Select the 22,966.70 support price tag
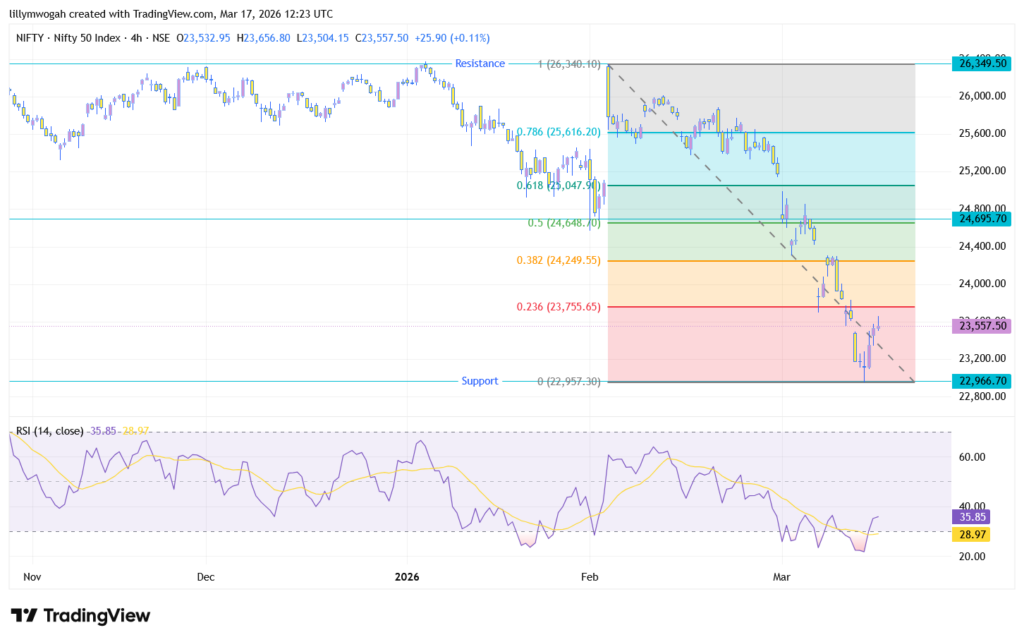Image resolution: width=1024 pixels, height=642 pixels. click(981, 381)
